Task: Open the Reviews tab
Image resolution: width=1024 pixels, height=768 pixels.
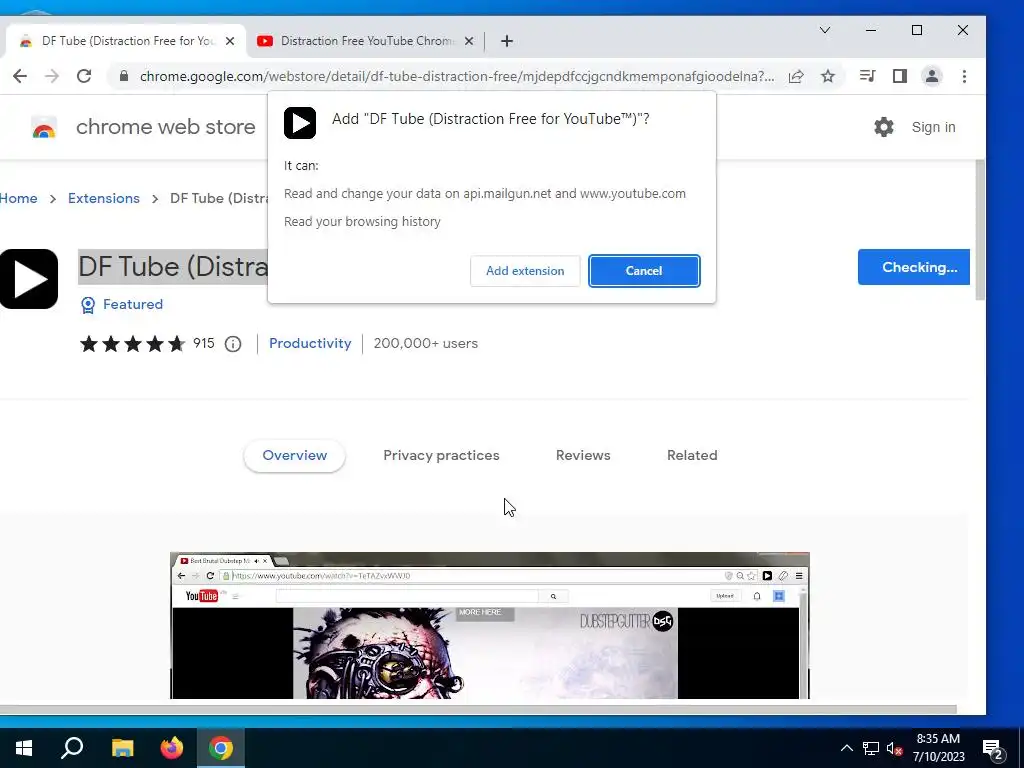Action: 583,455
